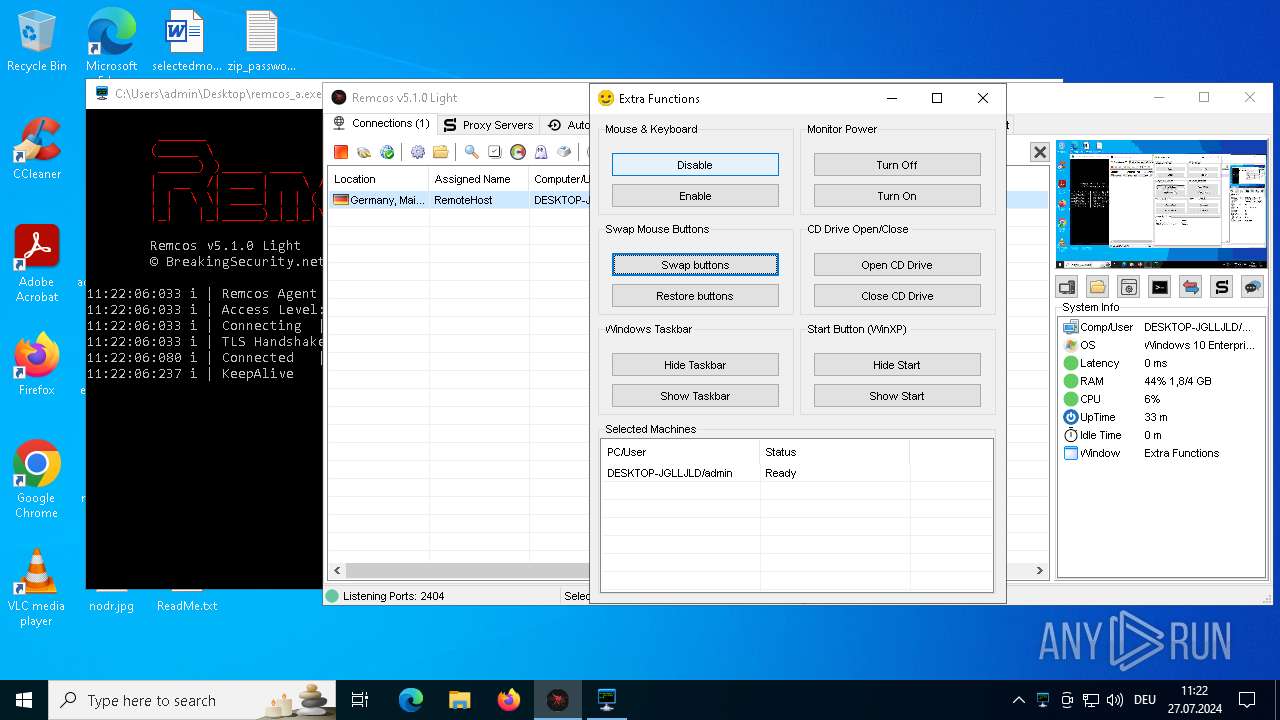Click the red stop icon in Remcos toolbar
1280x720 pixels.
(341, 152)
